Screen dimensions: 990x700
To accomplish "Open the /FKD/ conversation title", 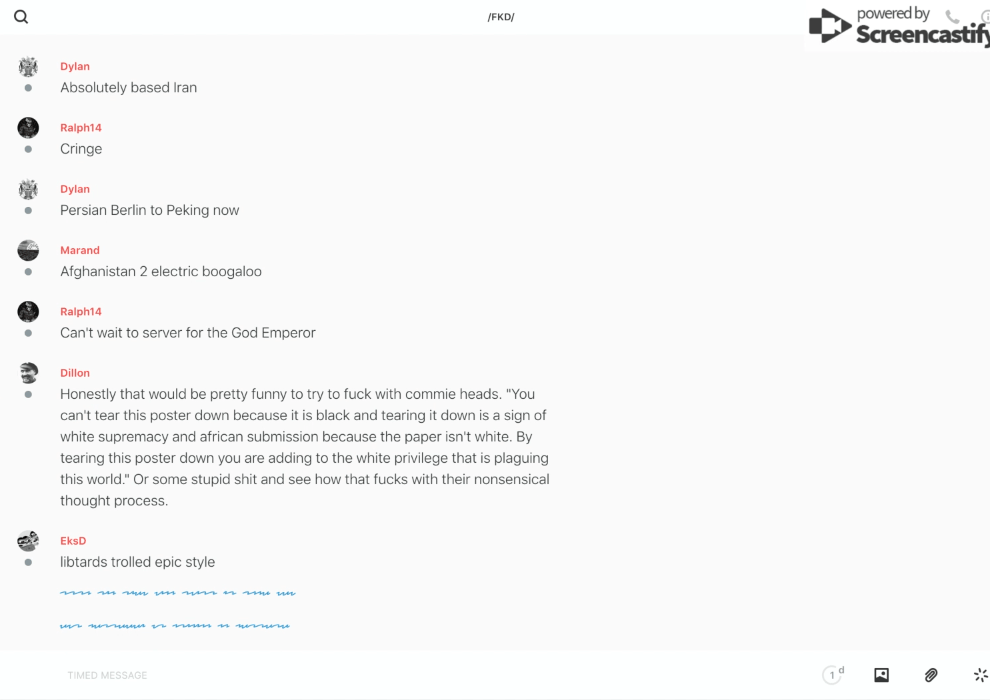I will click(x=501, y=17).
